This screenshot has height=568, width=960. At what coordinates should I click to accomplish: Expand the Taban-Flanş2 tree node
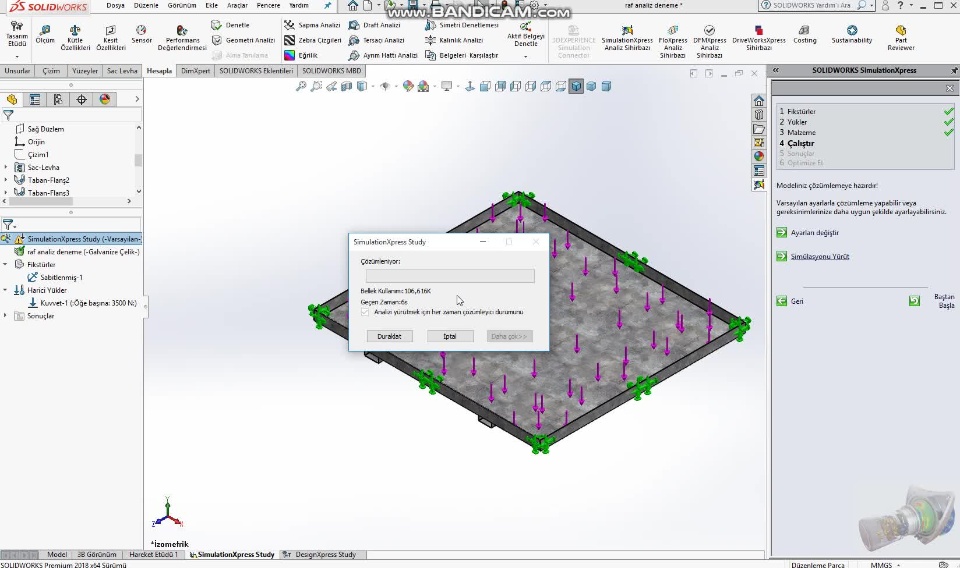(x=6, y=180)
